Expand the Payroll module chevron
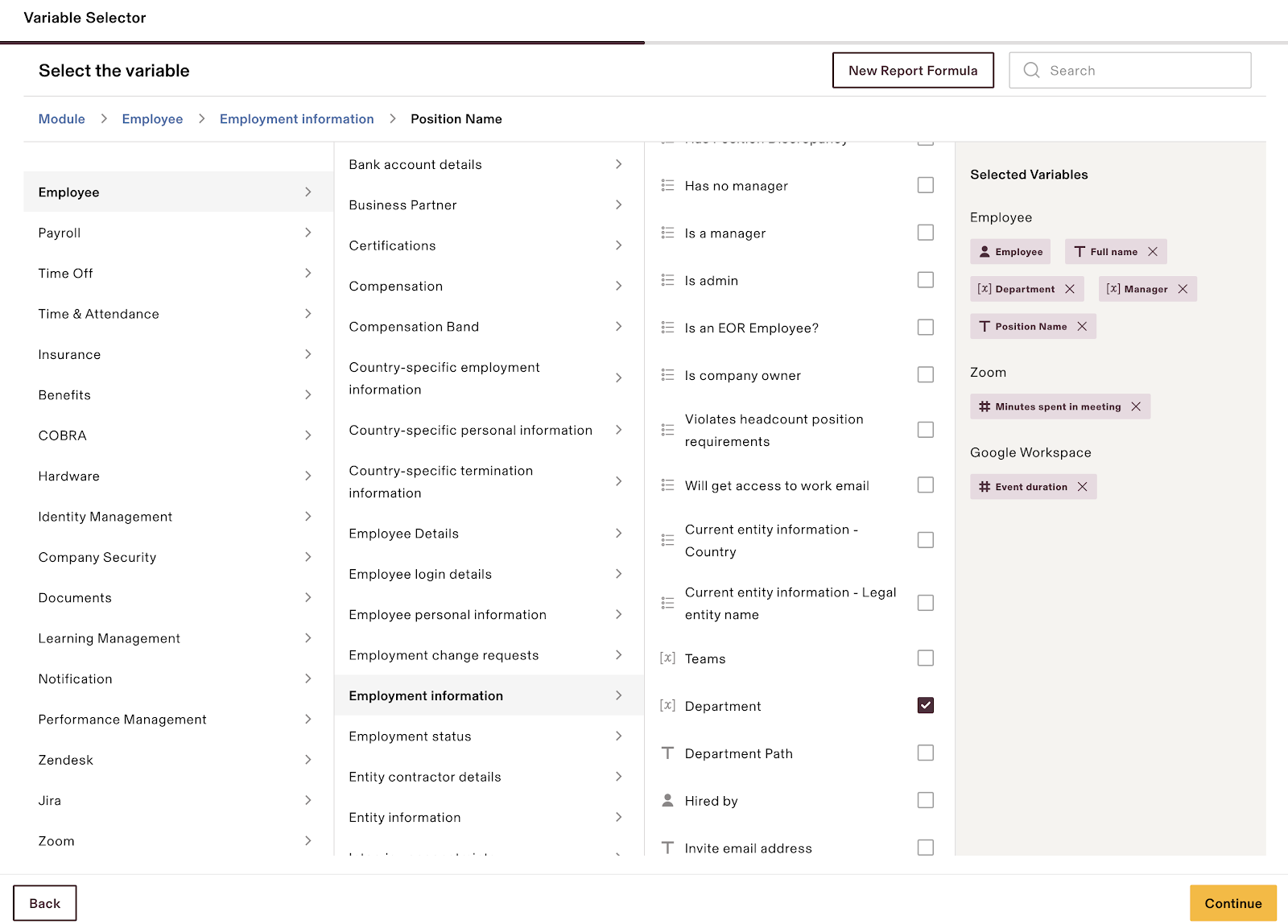Screen dimensions: 1288x924 308,233
